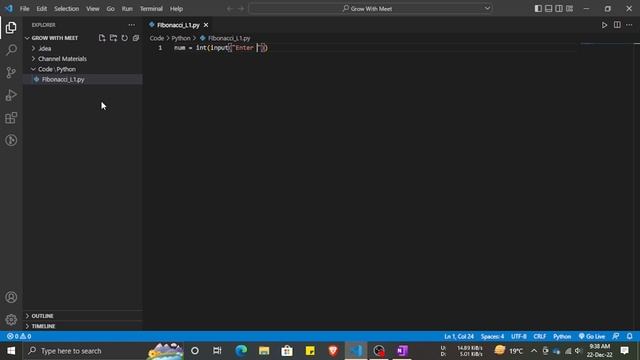The width and height of the screenshot is (640, 360).
Task: Open Run and Debug view
Action: point(11,95)
